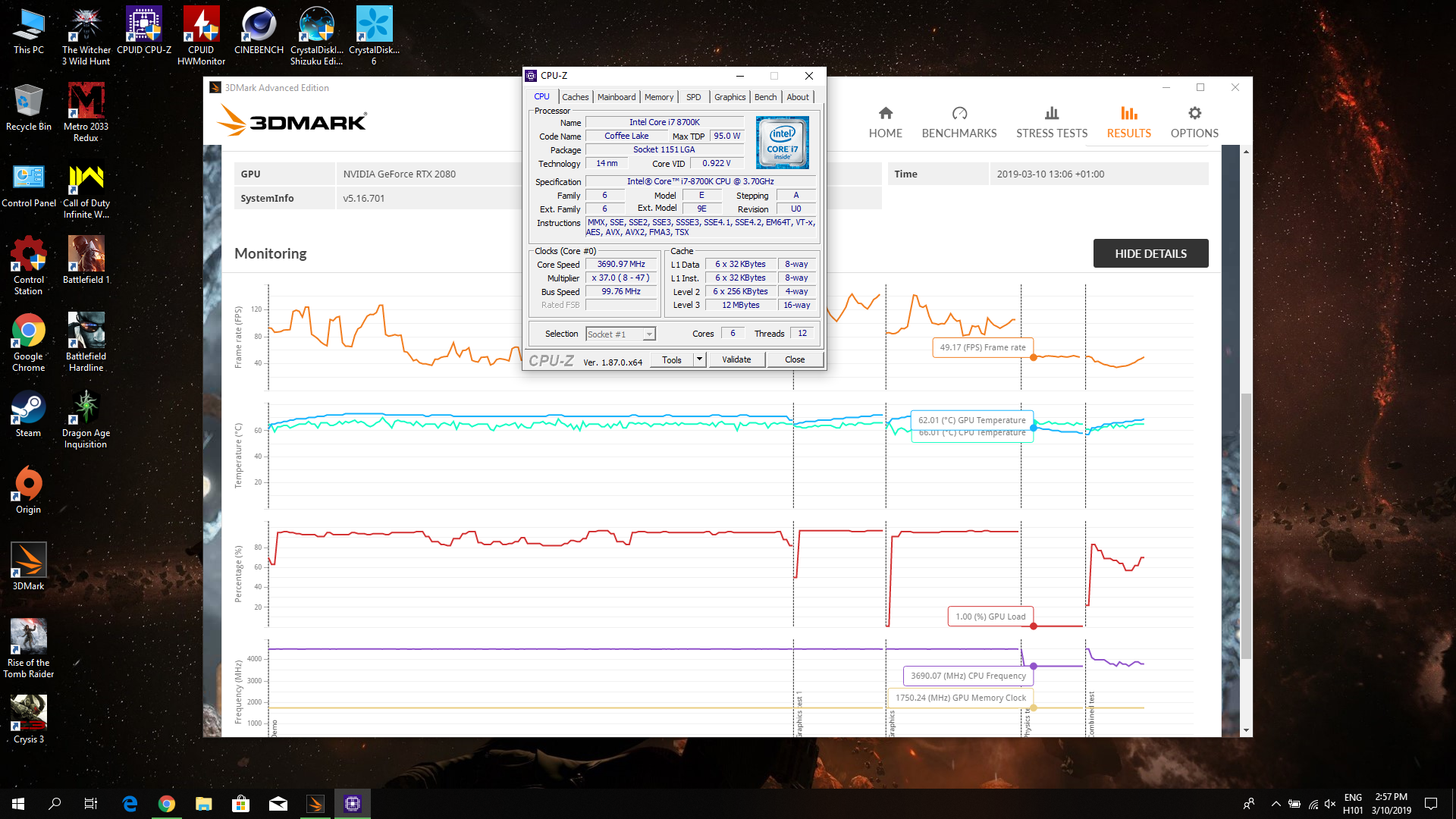Image resolution: width=1456 pixels, height=819 pixels.
Task: Open the Tools dropdown arrow in CPU-Z
Action: [699, 359]
